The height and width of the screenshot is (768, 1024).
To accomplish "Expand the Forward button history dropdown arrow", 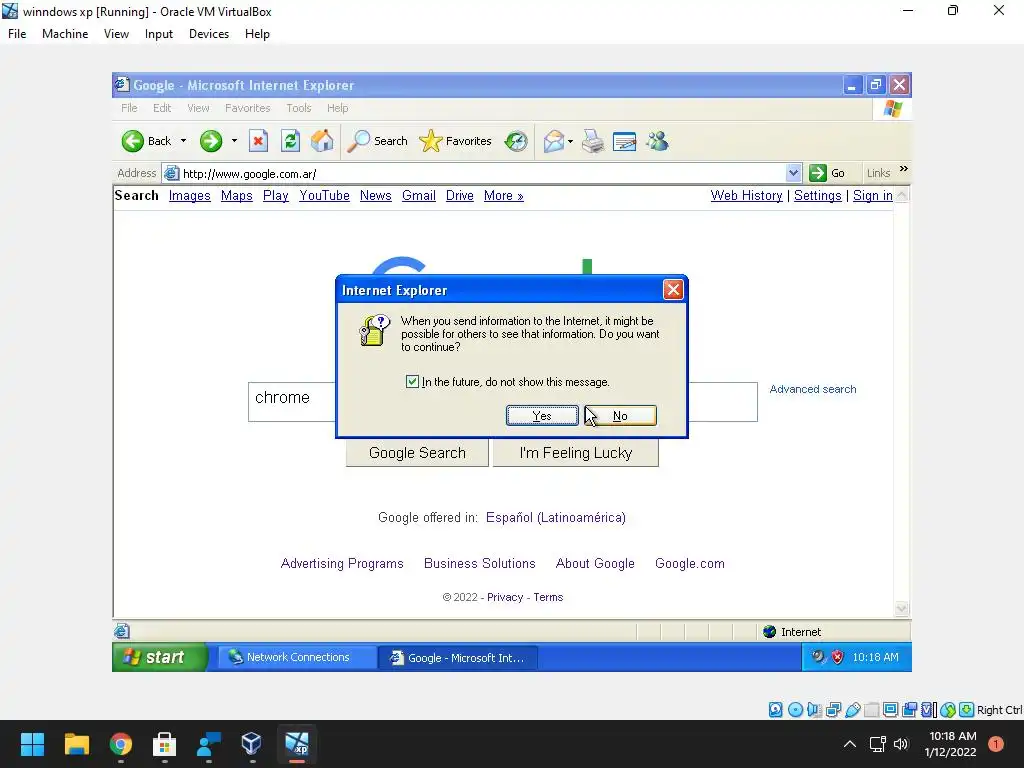I will [x=234, y=141].
